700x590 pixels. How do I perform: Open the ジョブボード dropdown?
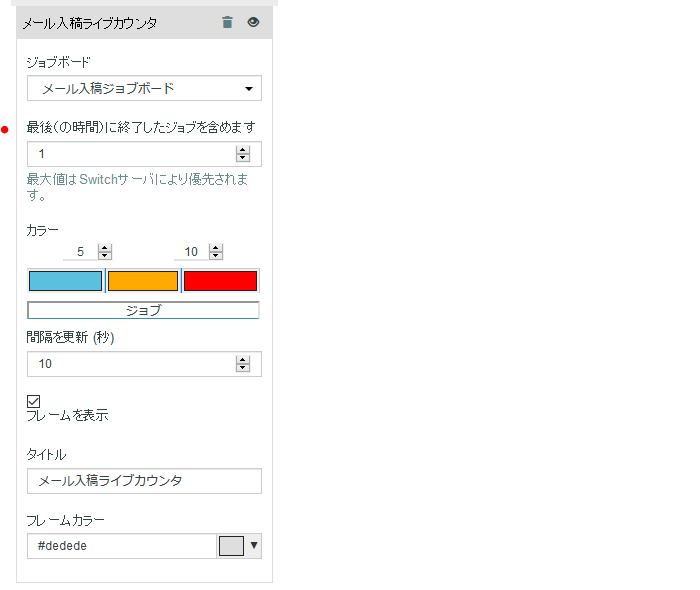click(x=144, y=89)
